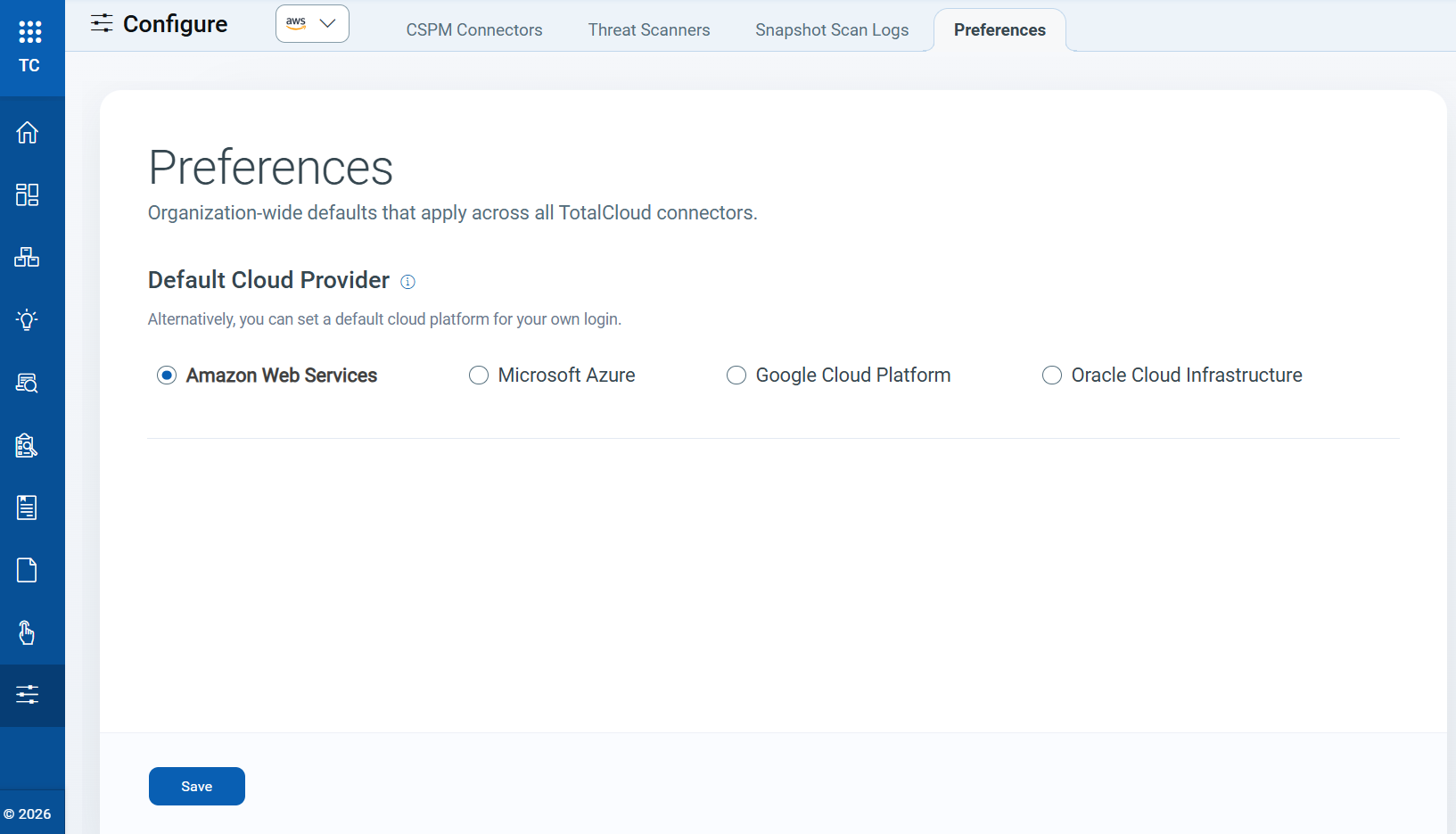This screenshot has height=834, width=1456.
Task: Go to Home in sidebar
Action: coord(28,132)
